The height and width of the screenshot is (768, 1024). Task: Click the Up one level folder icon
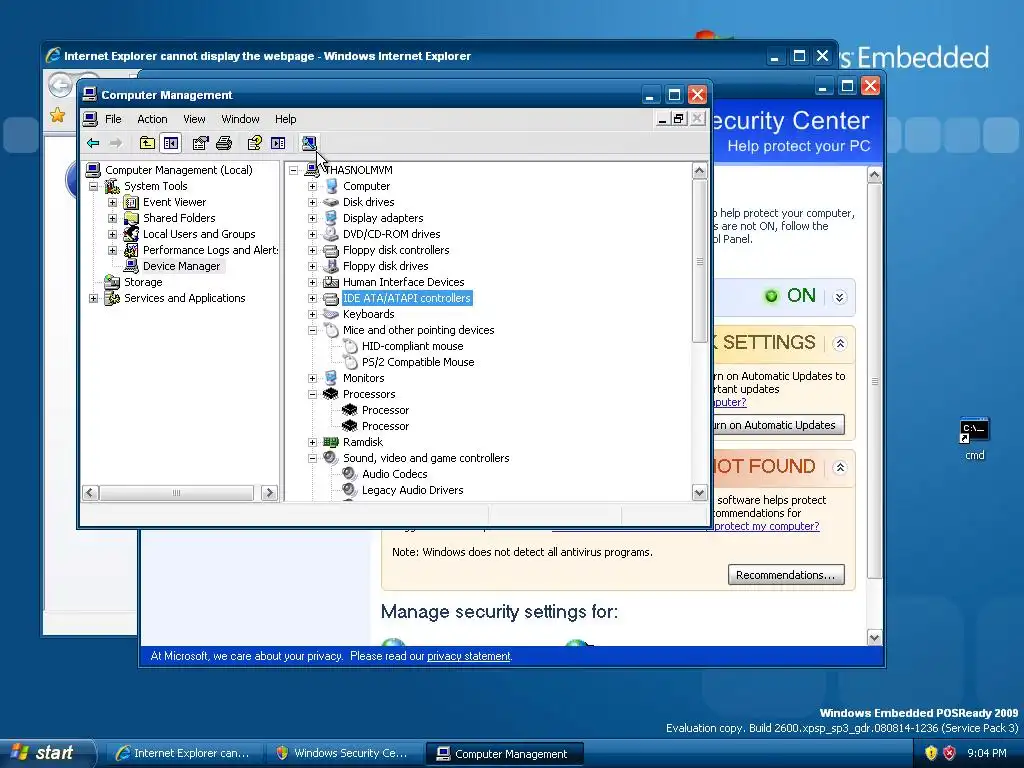tap(148, 143)
